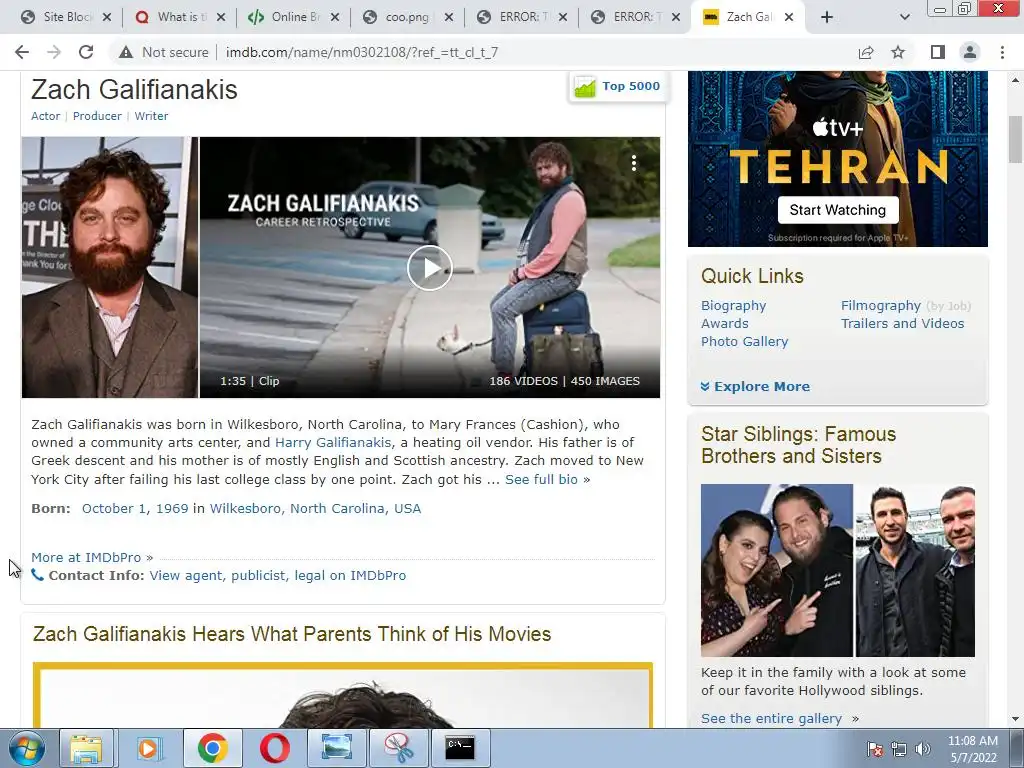Open the Star Siblings gallery right photo
The height and width of the screenshot is (768, 1024).
pyautogui.click(x=915, y=570)
